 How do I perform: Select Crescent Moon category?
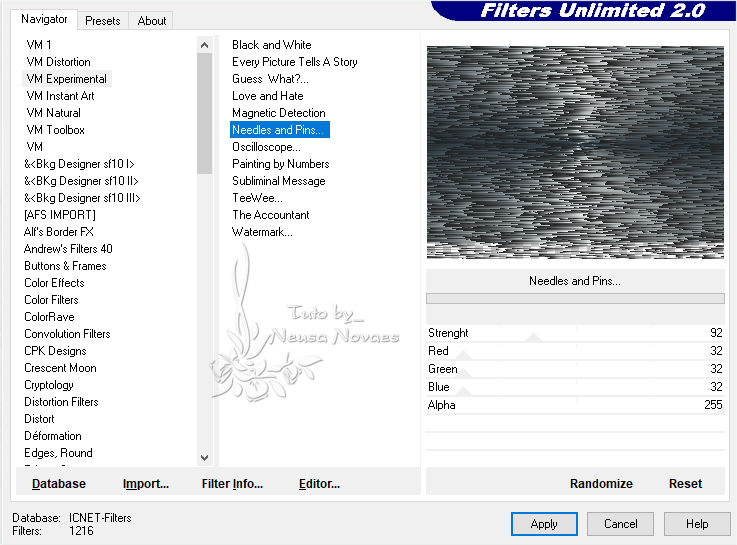click(x=60, y=367)
